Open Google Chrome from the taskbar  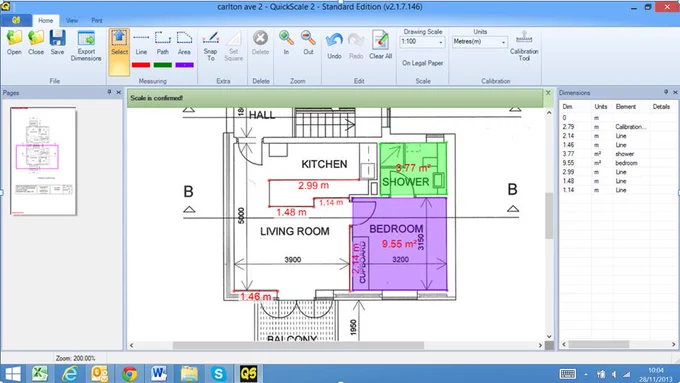click(129, 373)
